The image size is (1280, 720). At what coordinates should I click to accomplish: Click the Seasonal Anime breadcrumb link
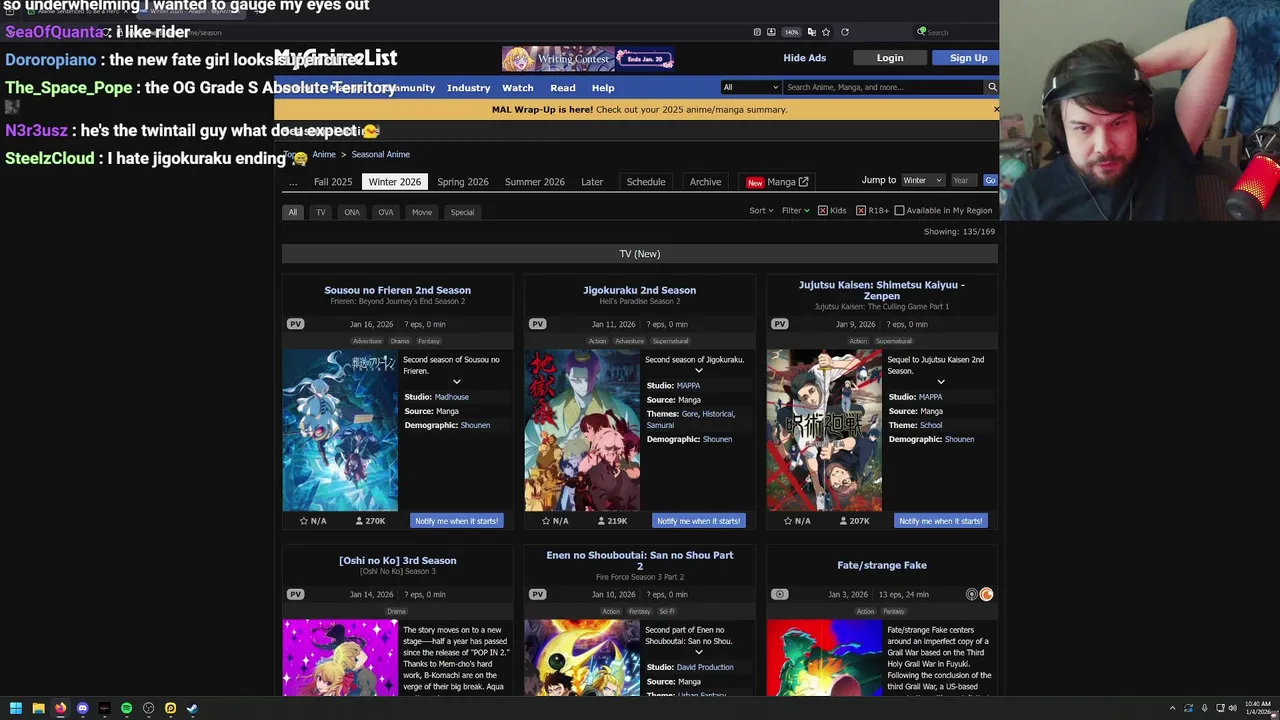[x=380, y=154]
